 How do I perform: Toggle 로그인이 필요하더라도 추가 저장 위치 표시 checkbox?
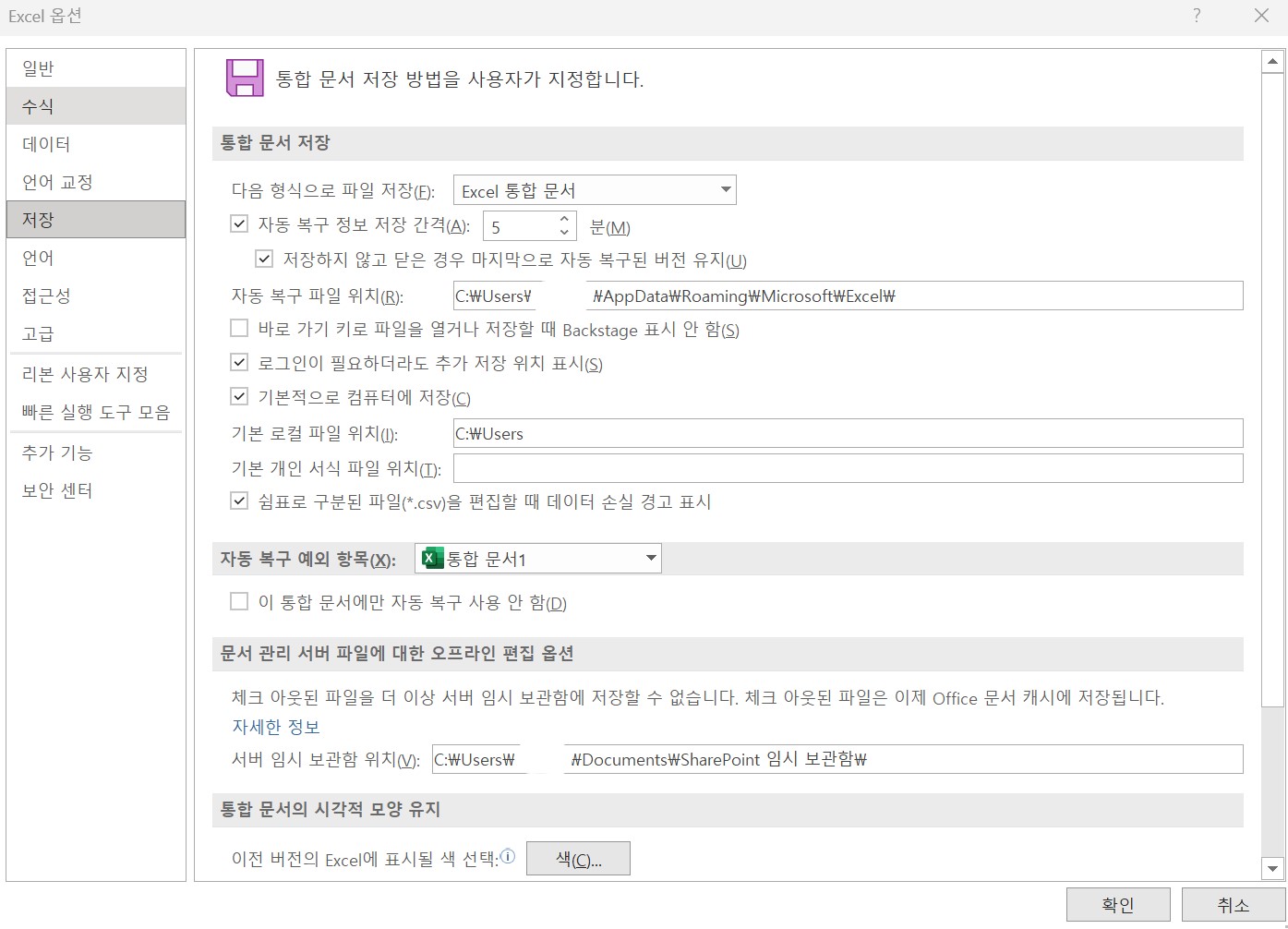pos(239,363)
